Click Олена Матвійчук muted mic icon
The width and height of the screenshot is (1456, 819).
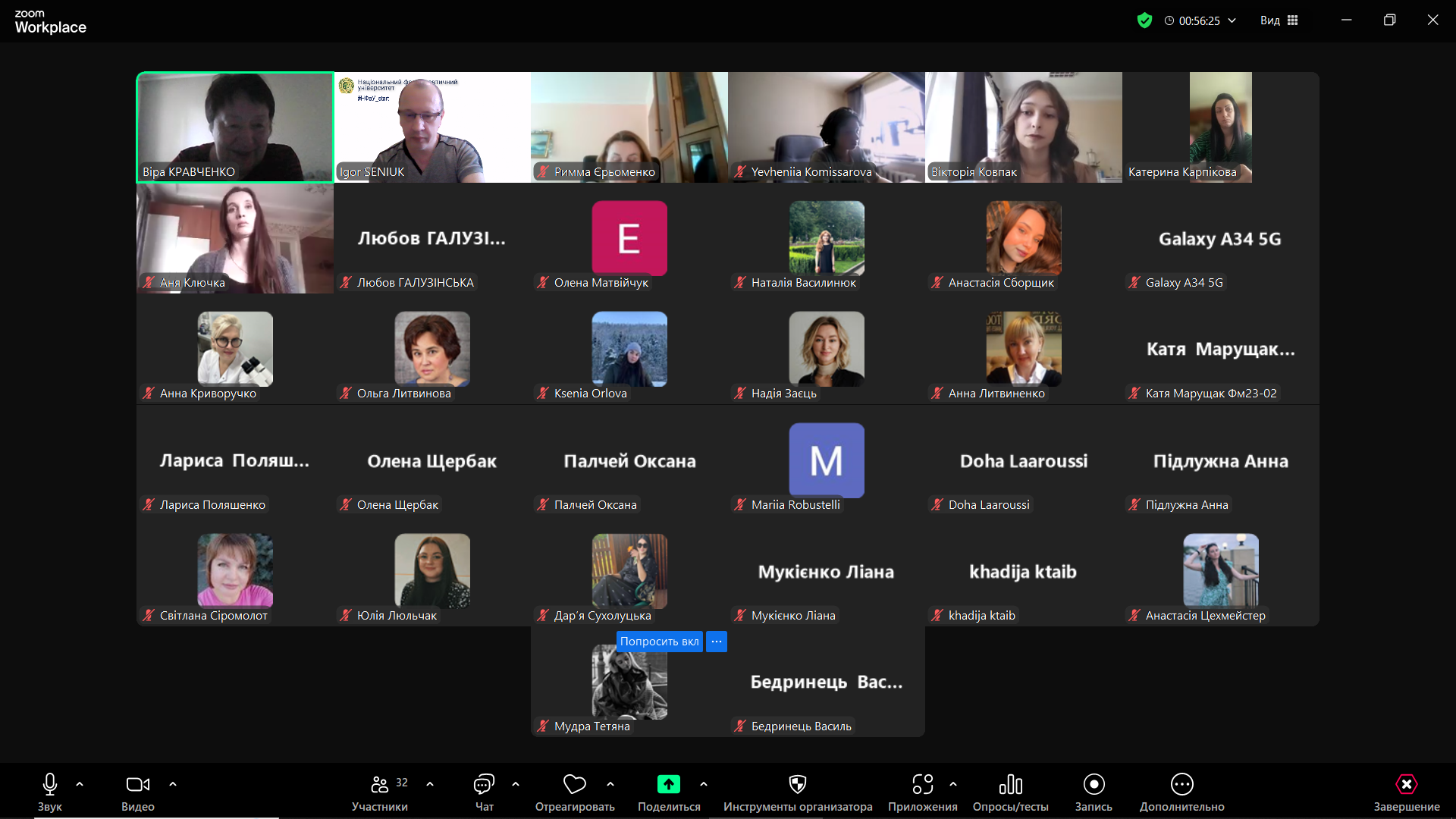point(543,283)
